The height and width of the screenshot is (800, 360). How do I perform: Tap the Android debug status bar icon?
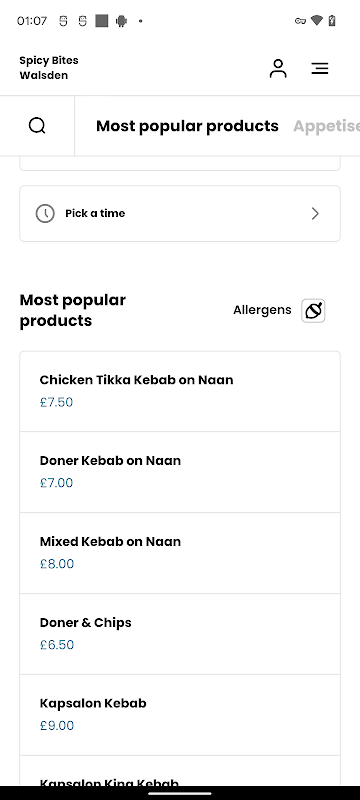(121, 21)
